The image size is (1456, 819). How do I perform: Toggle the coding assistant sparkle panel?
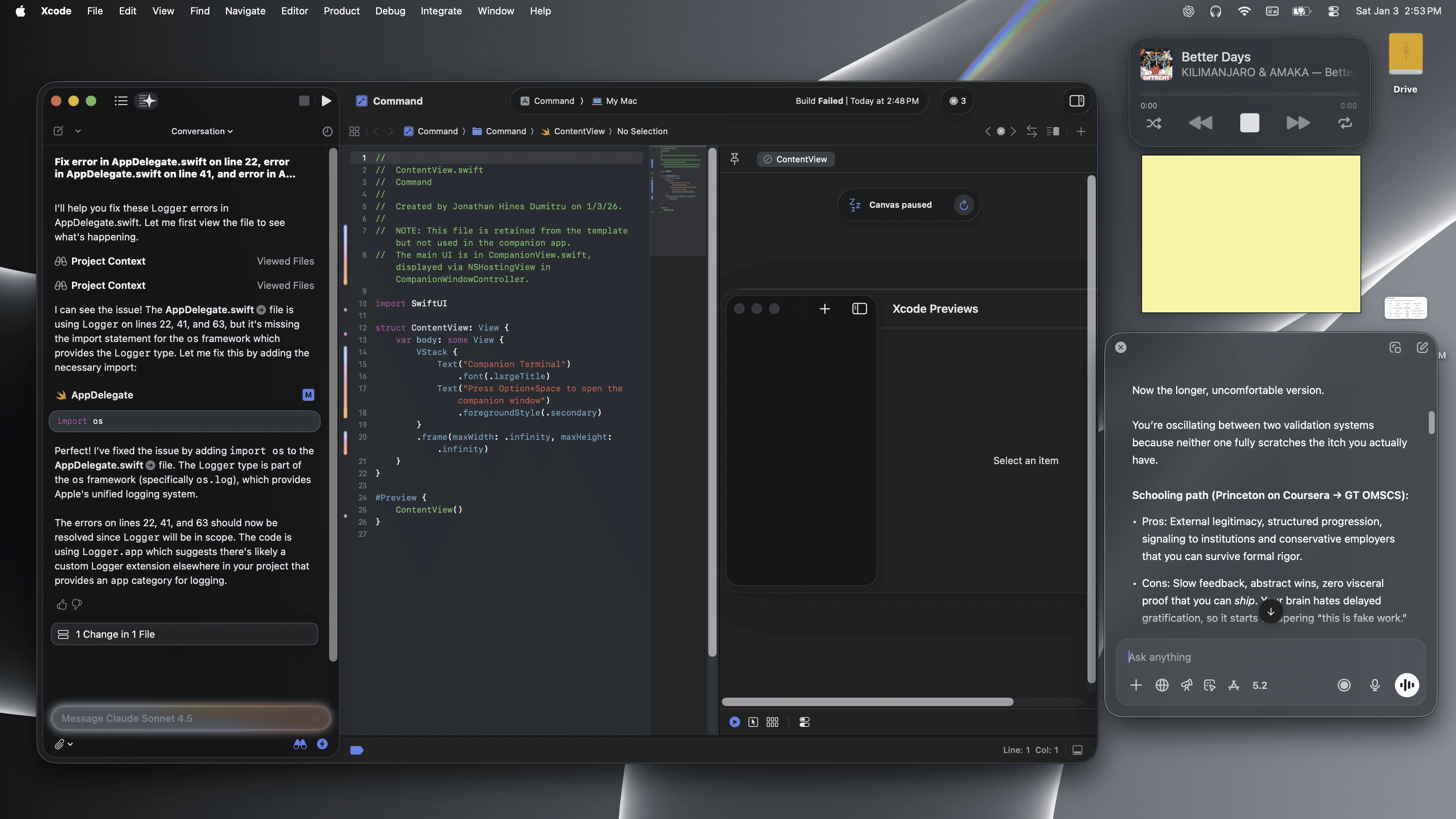point(147,100)
